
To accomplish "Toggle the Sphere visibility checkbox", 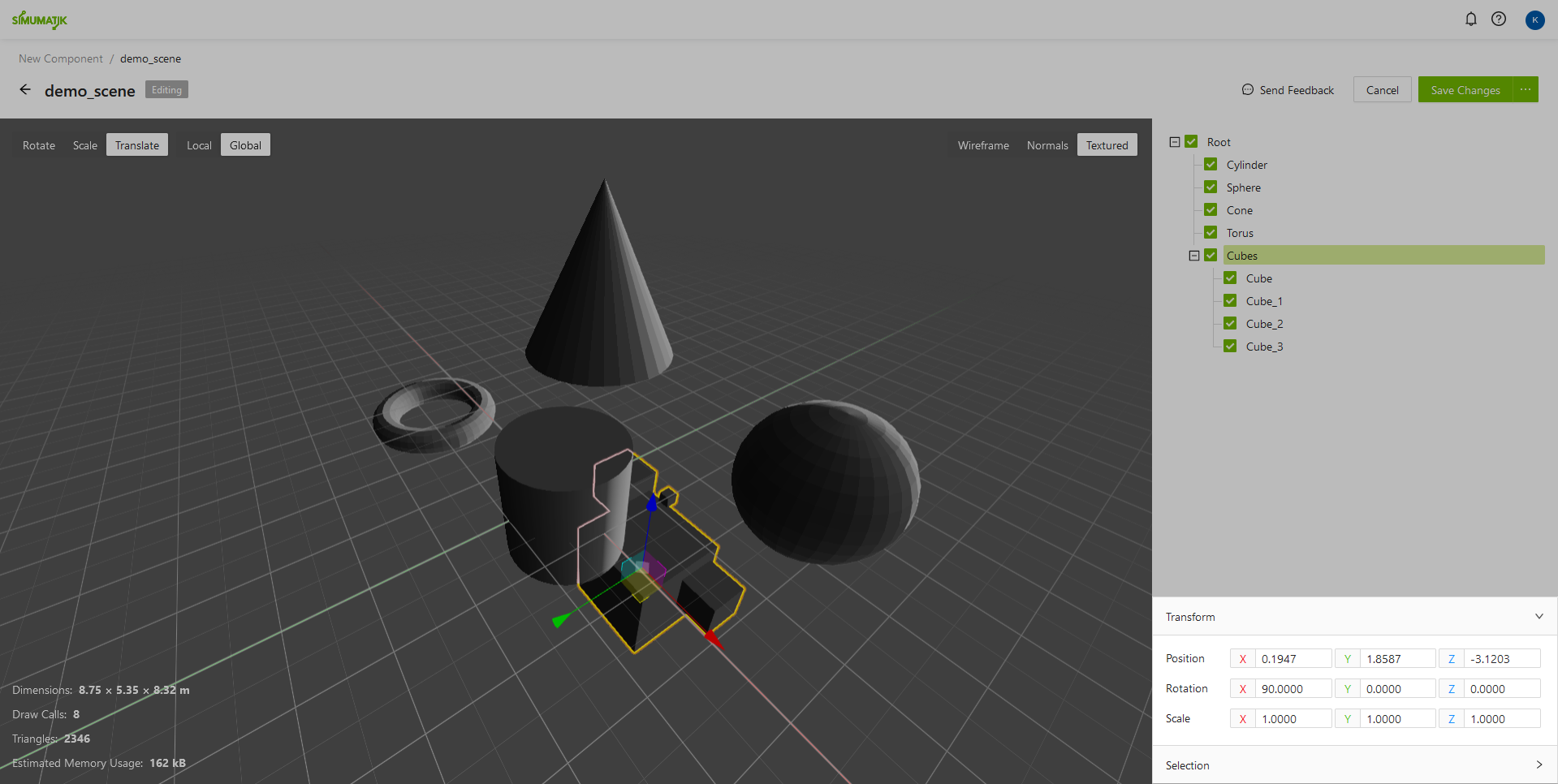I will click(x=1211, y=187).
